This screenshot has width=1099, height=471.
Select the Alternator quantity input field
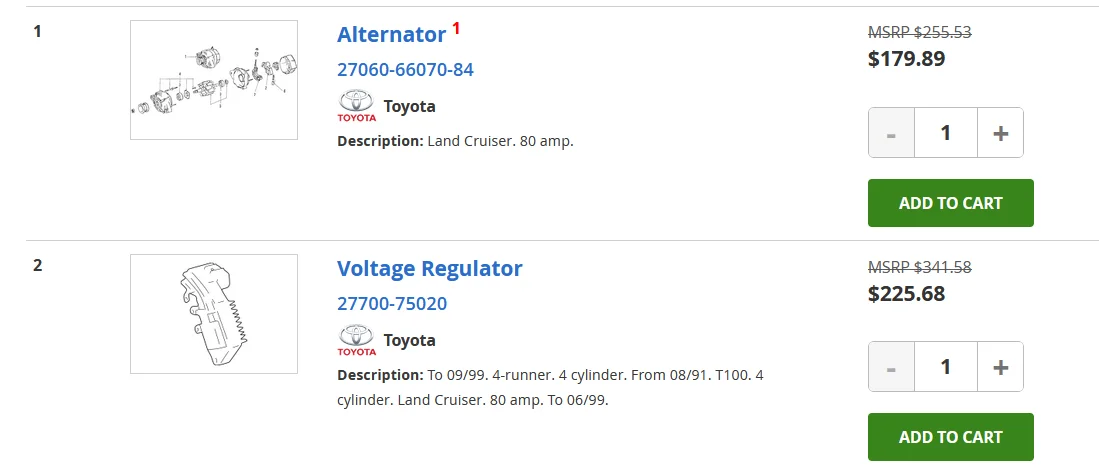tap(945, 133)
